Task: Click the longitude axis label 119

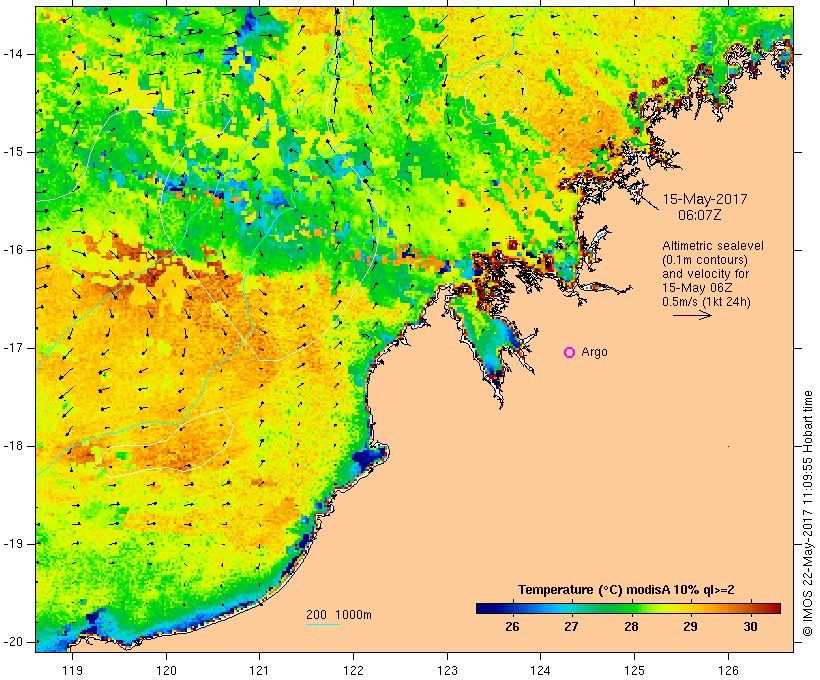Action: coord(72,671)
